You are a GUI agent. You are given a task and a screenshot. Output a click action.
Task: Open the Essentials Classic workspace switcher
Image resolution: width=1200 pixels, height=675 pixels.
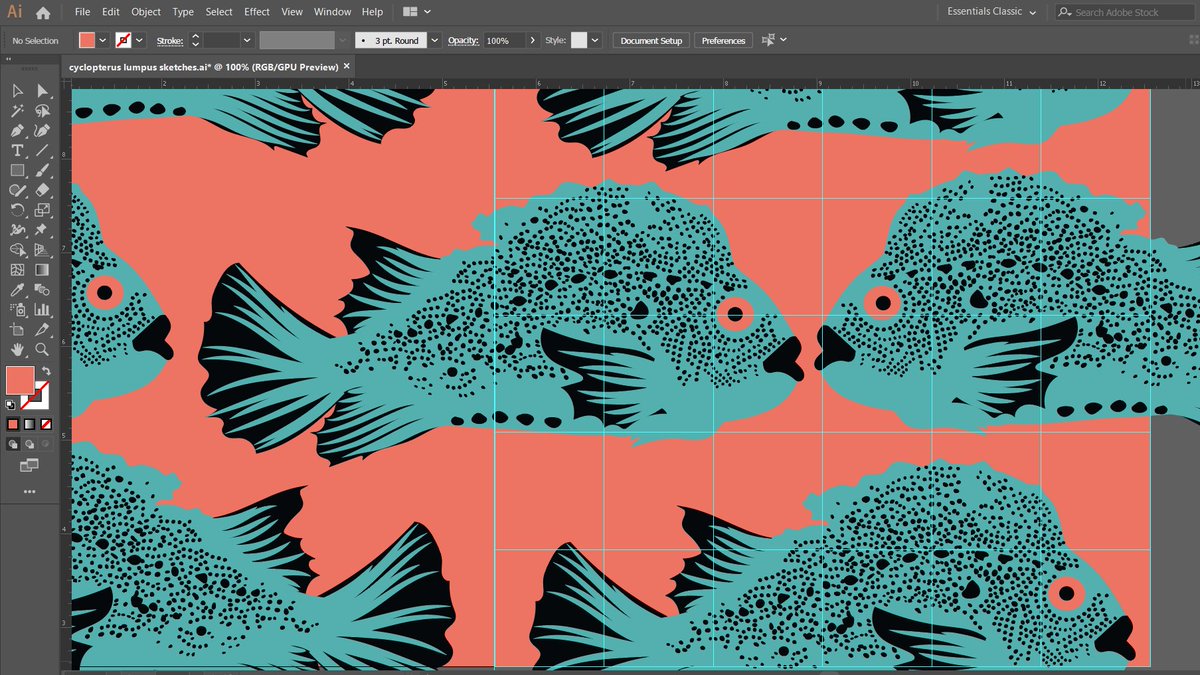(992, 12)
